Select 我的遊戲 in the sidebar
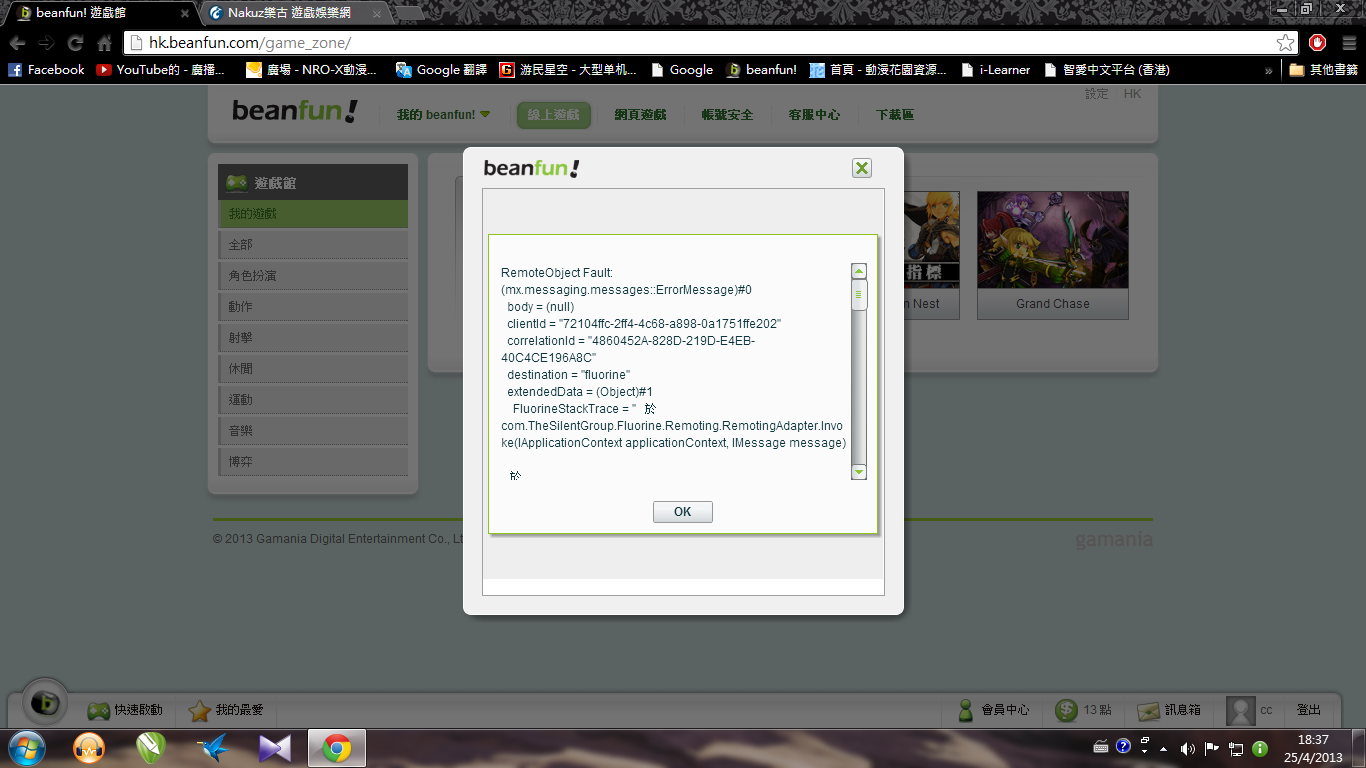This screenshot has width=1366, height=768. click(x=313, y=214)
